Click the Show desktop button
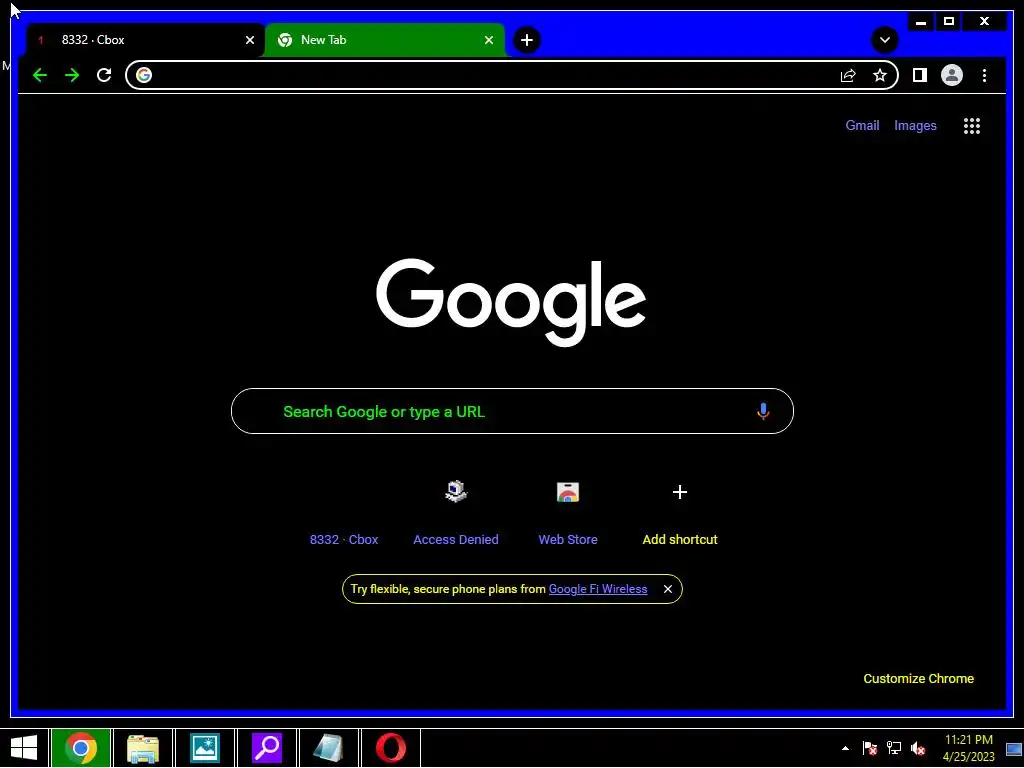 pos(1014,748)
